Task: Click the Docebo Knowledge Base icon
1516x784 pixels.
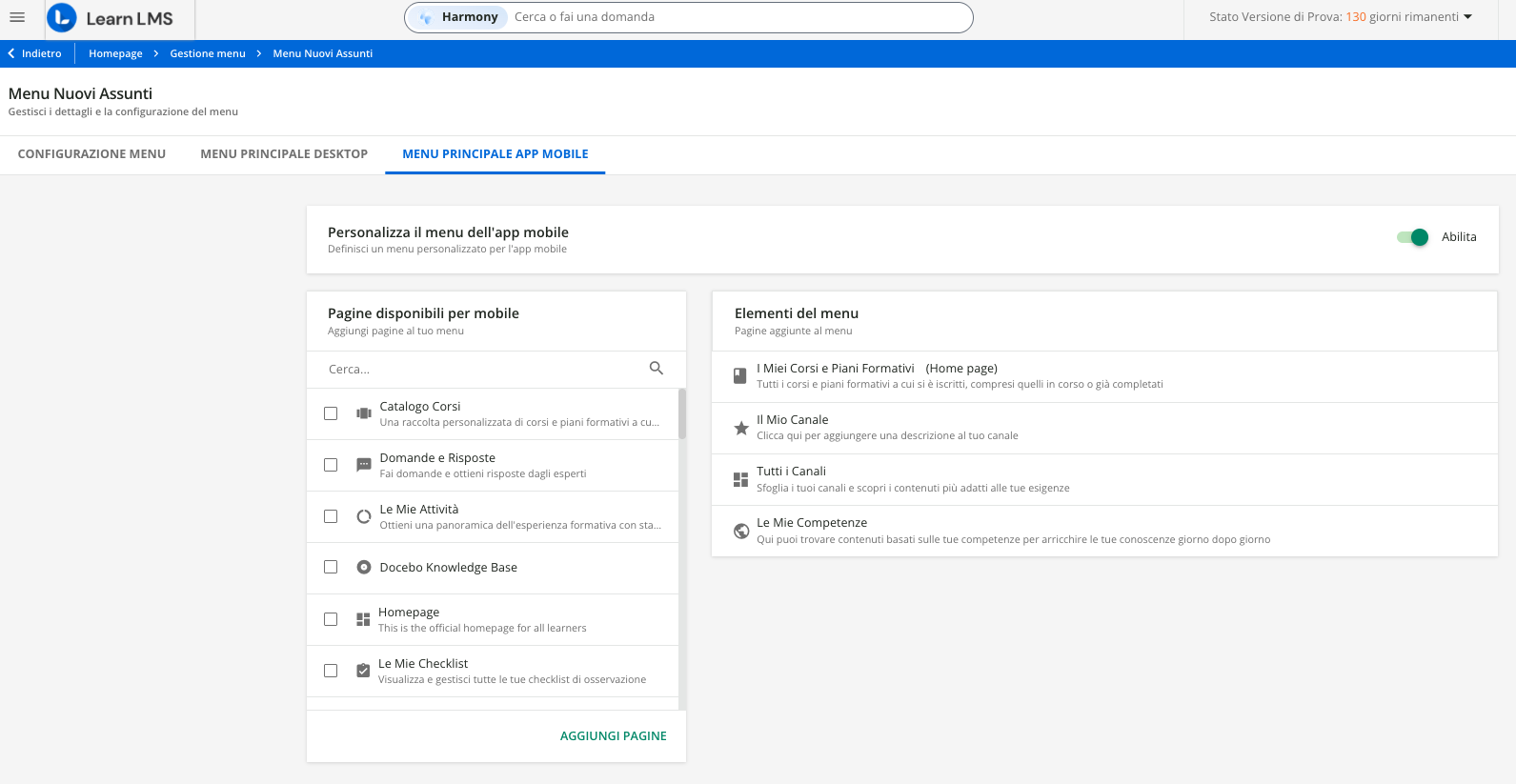Action: (x=363, y=568)
